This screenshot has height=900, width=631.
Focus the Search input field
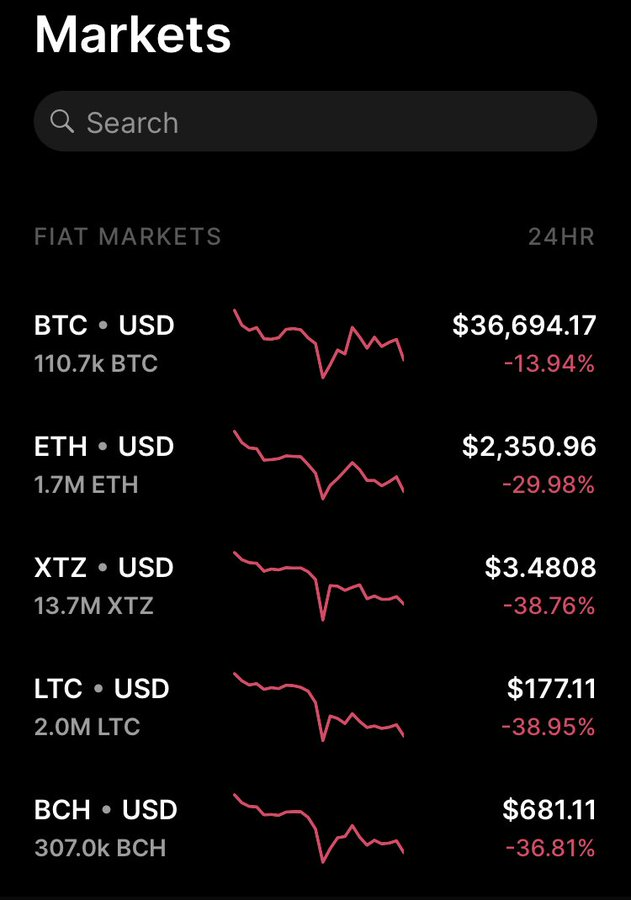[315, 122]
